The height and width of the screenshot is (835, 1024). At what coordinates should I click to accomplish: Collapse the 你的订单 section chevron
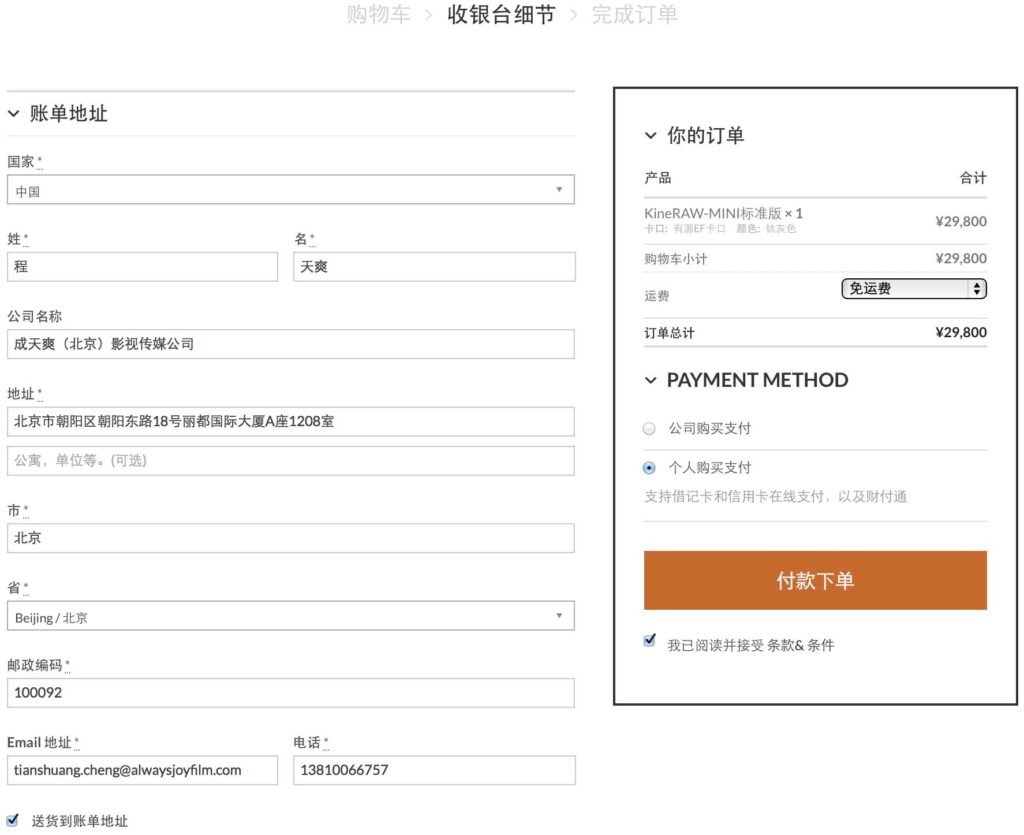pos(651,136)
